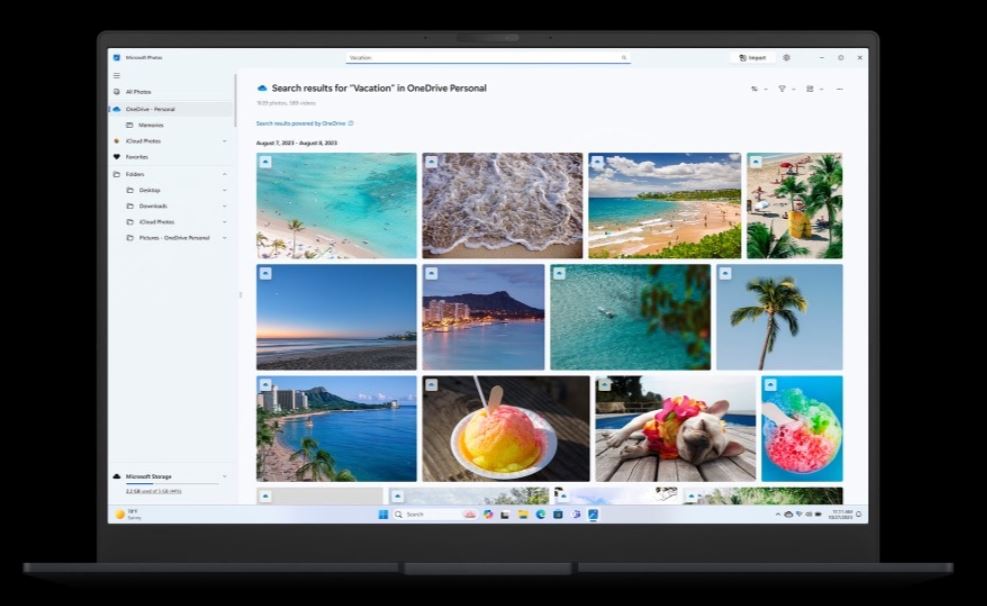Click cloud badge on first beach photo
The width and height of the screenshot is (987, 606).
[265, 161]
